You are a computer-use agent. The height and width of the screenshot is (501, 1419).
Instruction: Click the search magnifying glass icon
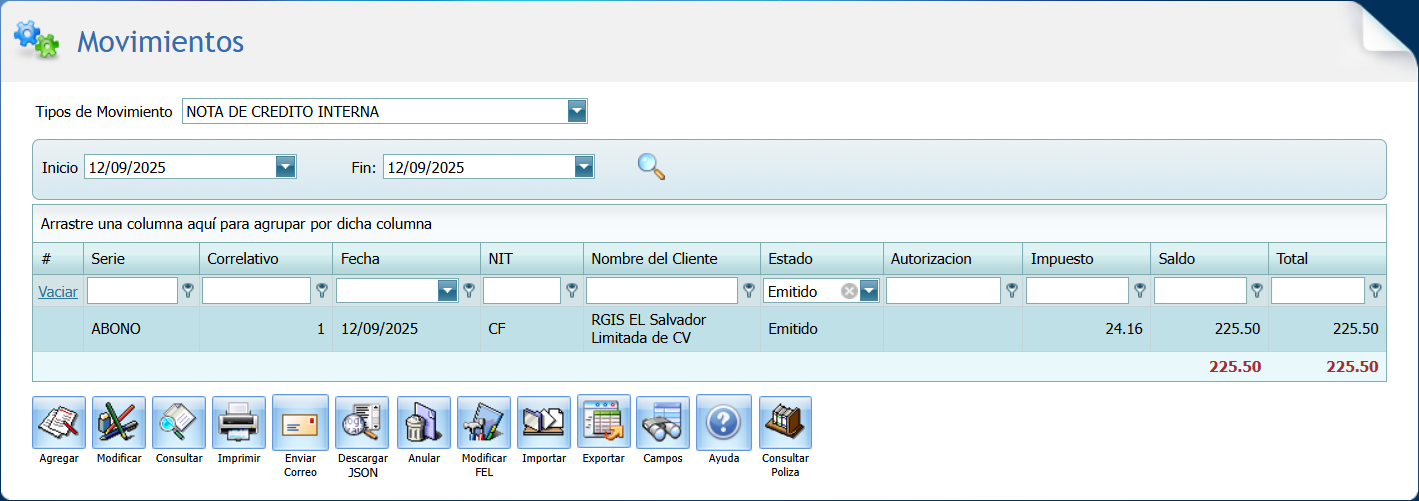coord(651,166)
